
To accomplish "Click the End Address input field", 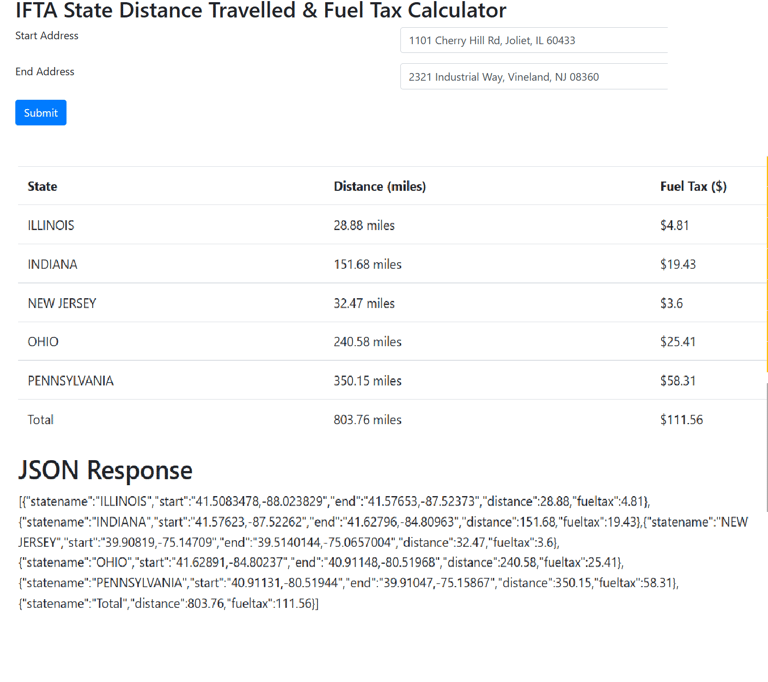I will [533, 77].
